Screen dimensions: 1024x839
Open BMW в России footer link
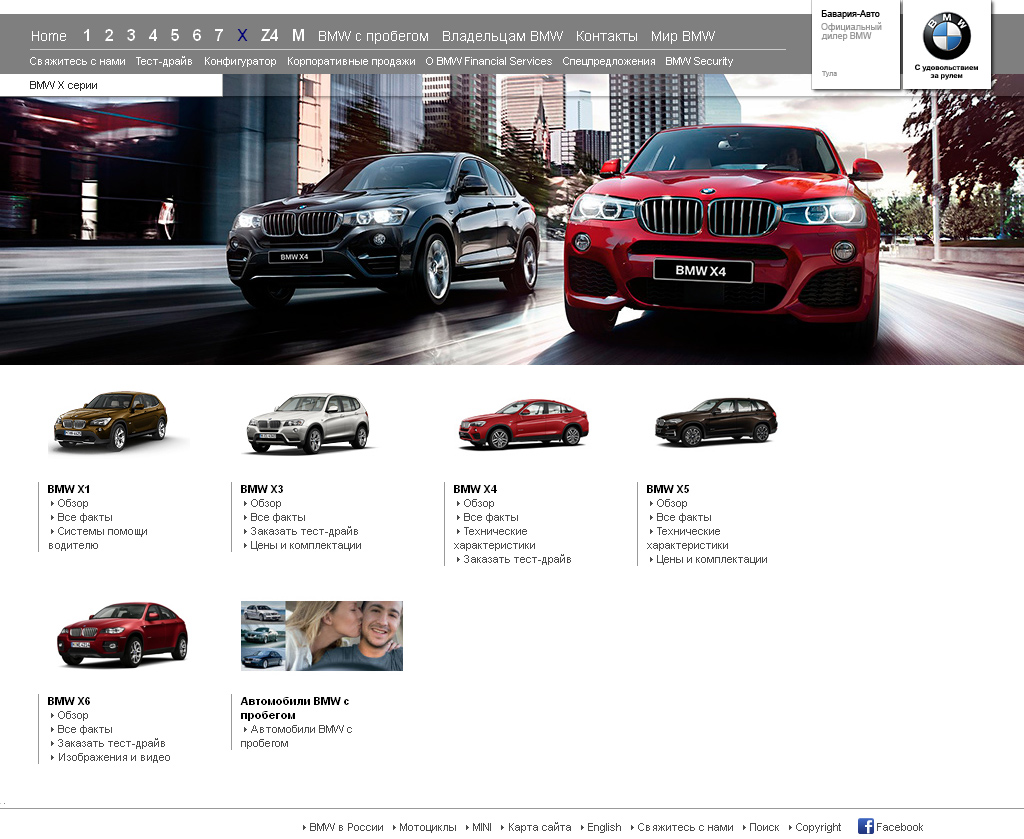coord(346,827)
